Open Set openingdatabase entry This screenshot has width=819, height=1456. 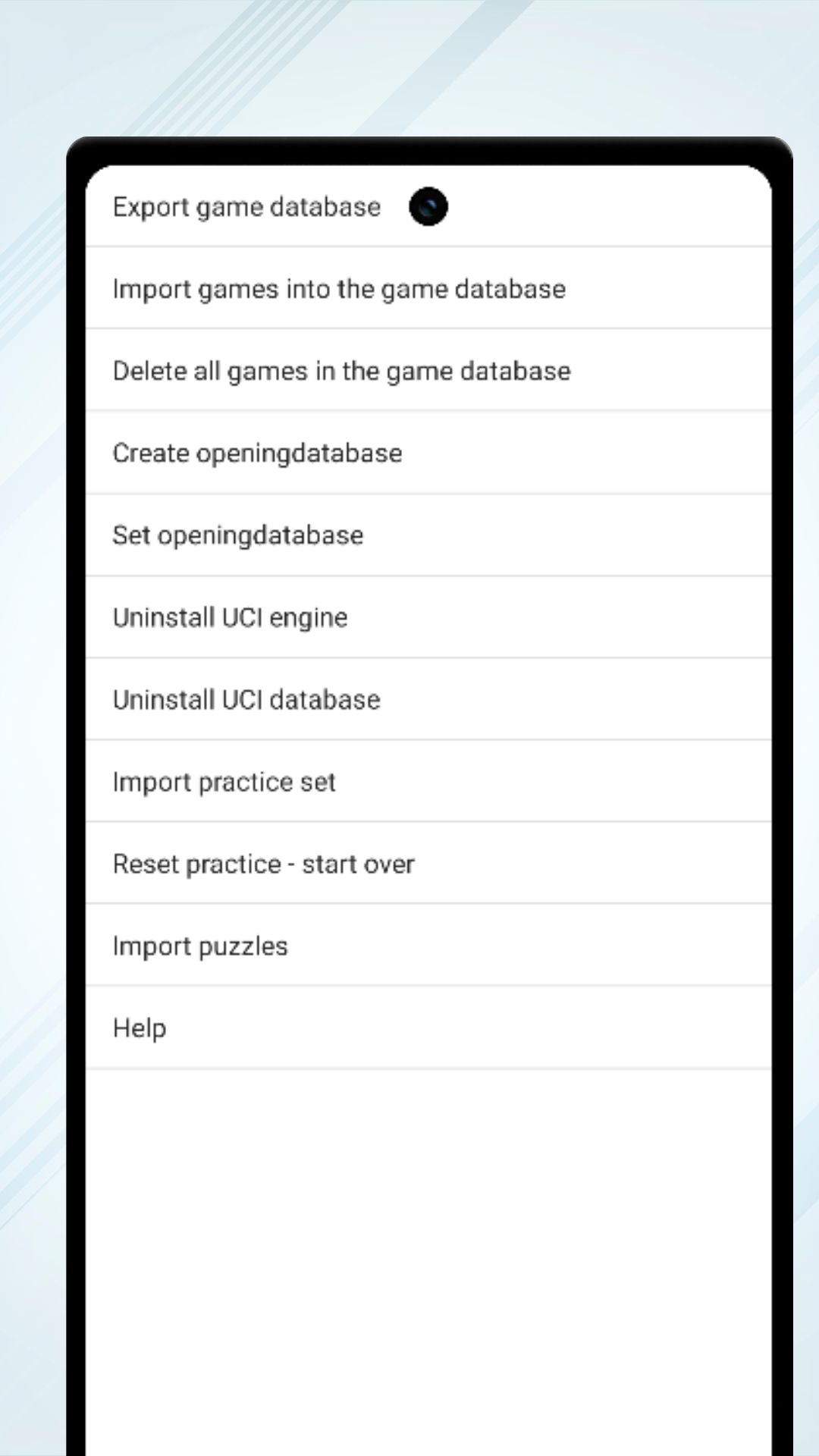point(237,535)
